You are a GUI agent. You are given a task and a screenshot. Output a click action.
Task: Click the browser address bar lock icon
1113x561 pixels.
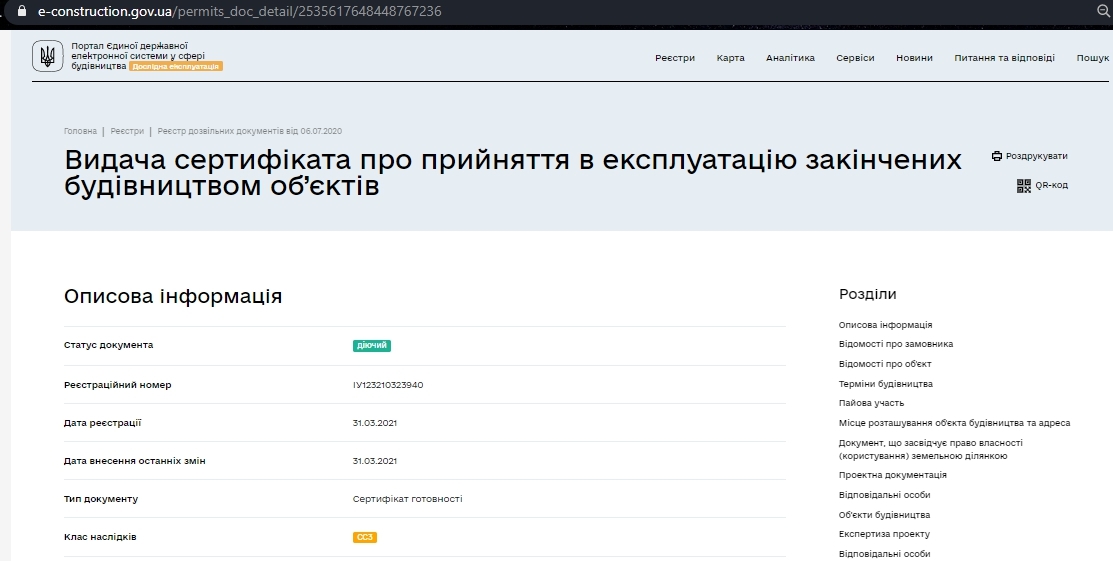(22, 11)
